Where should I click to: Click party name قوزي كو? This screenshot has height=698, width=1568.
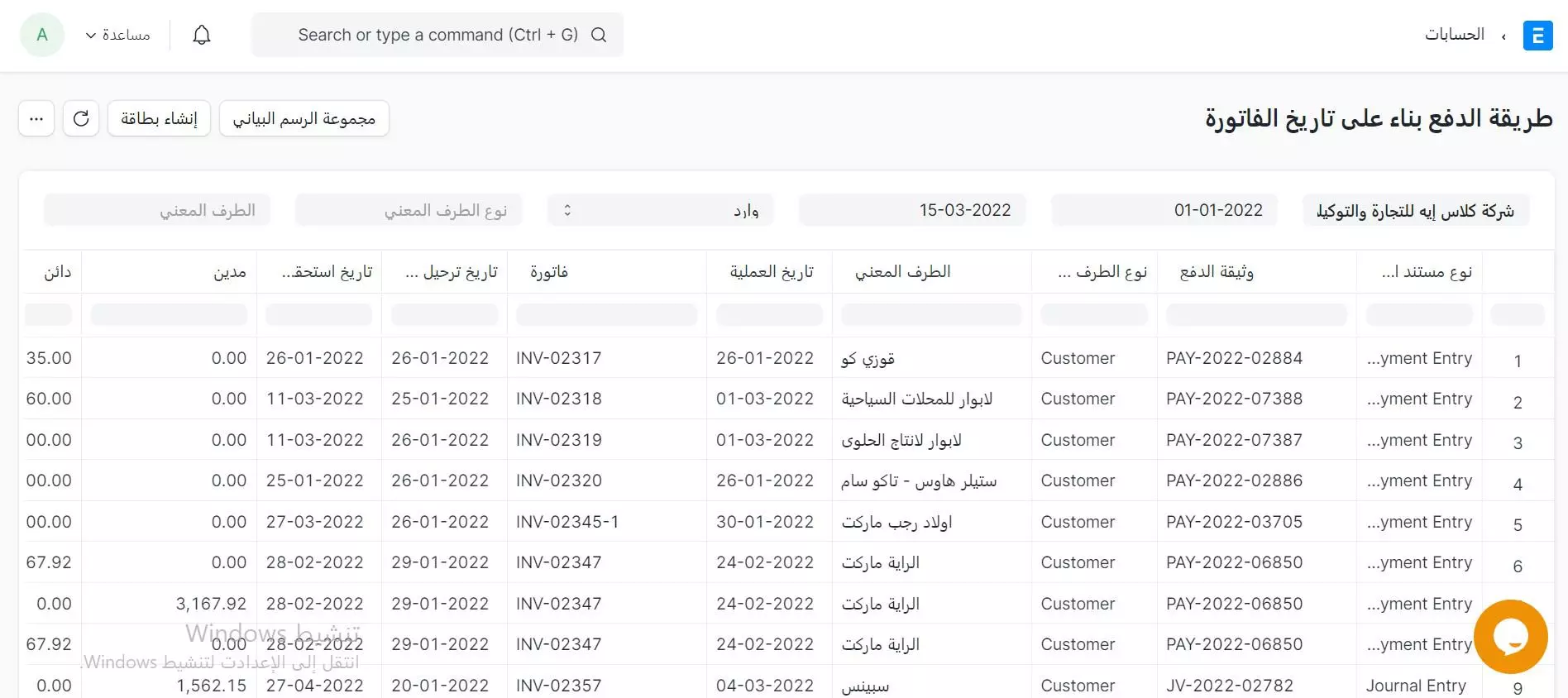point(868,358)
